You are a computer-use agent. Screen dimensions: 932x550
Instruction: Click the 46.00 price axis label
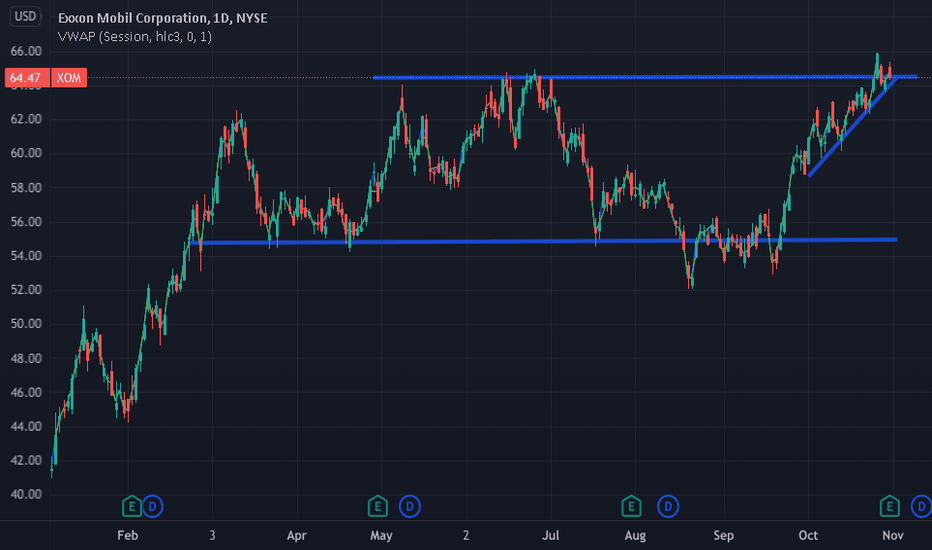click(26, 392)
